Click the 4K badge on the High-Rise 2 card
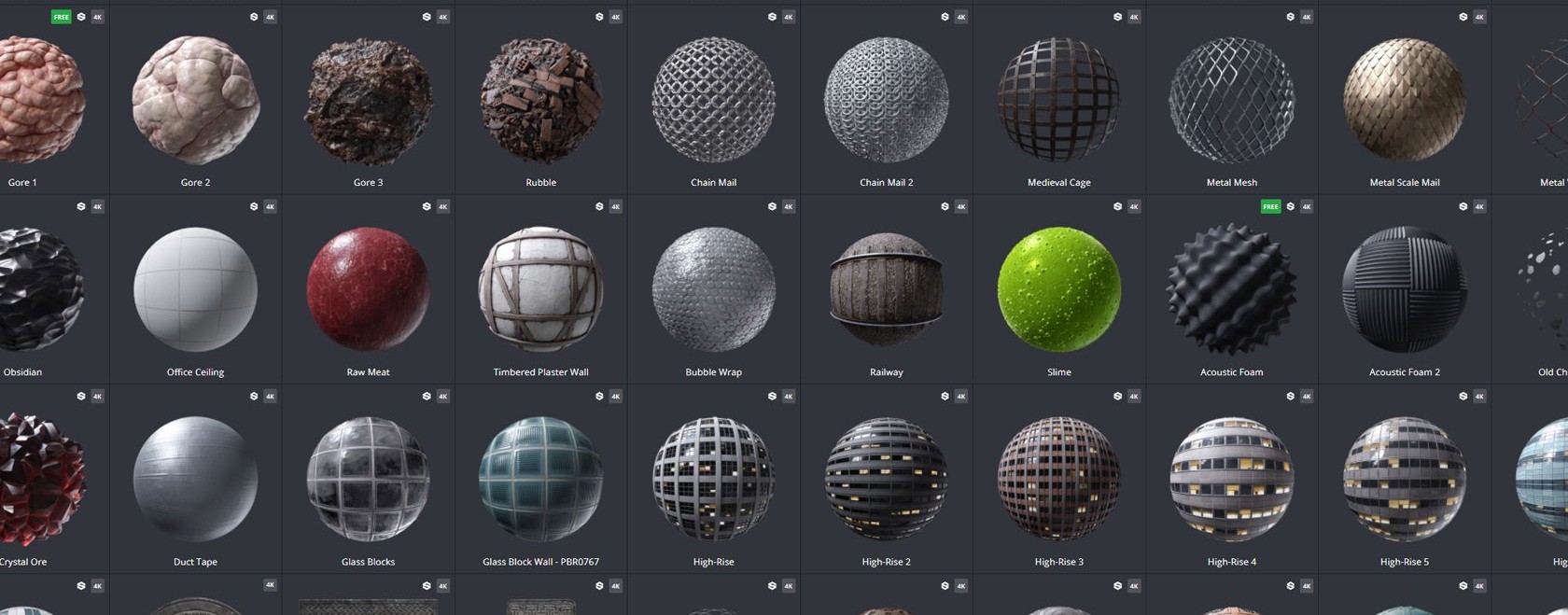This screenshot has width=1568, height=615. (960, 396)
